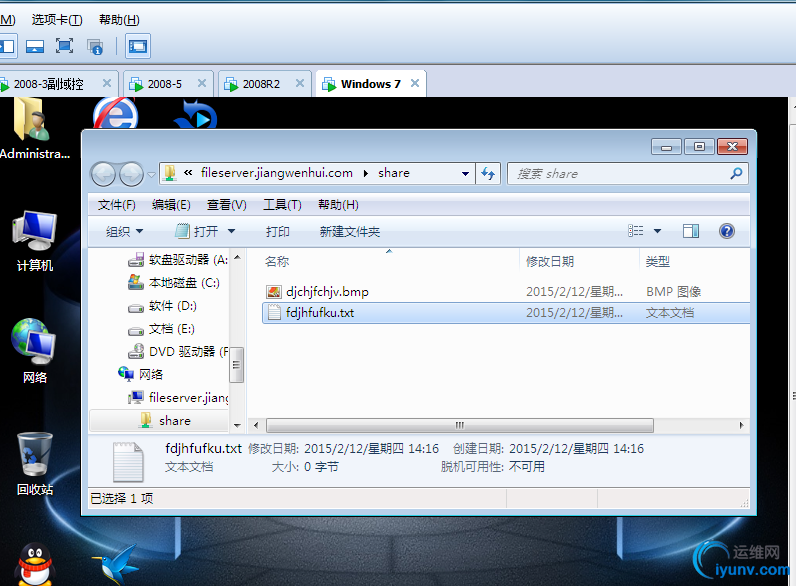
Task: Change view layout icon
Action: coord(636,232)
